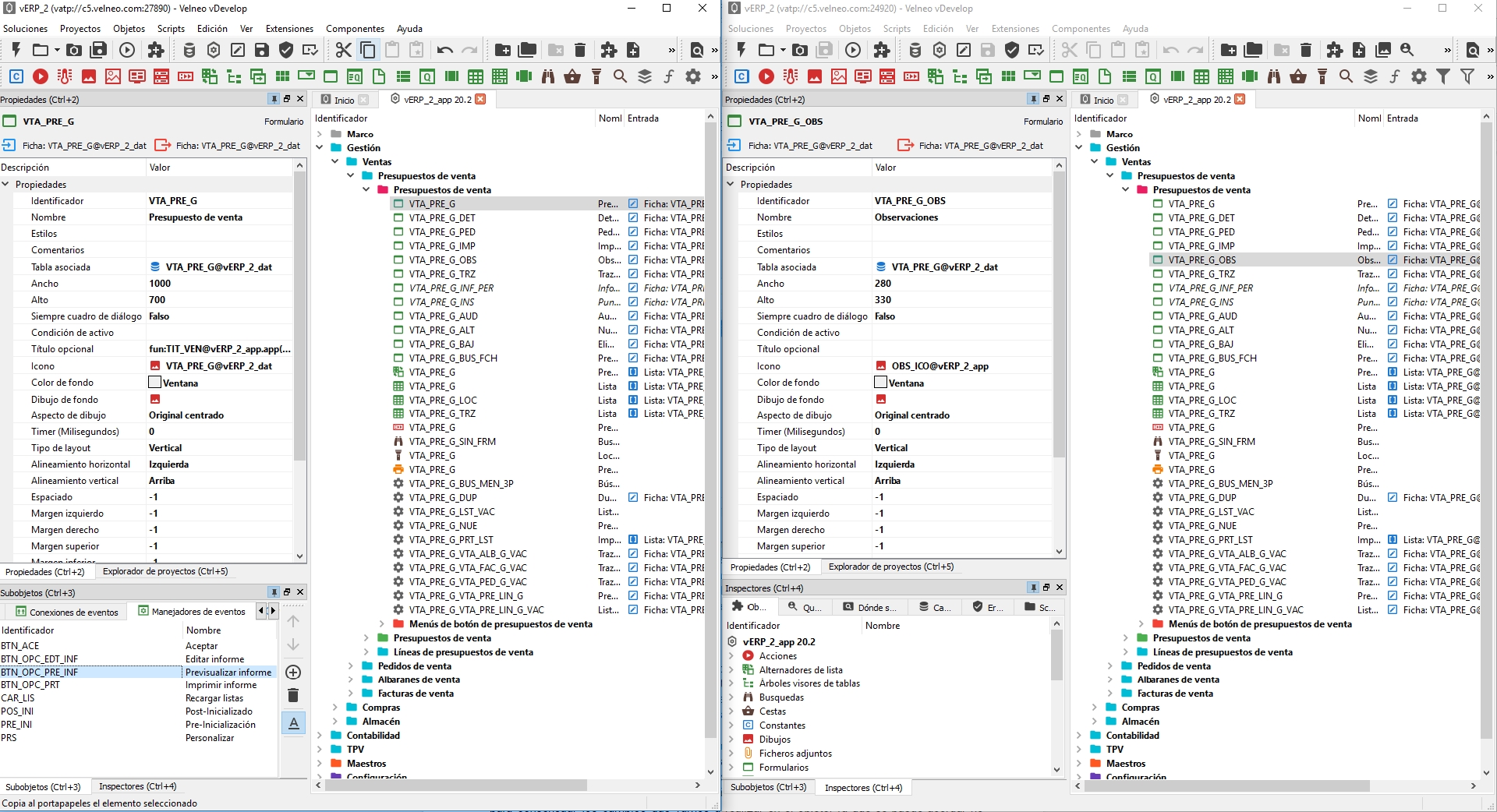1497x812 pixels.
Task: Select VTA_PRE_G_TRZ form in left tree
Action: tap(441, 274)
